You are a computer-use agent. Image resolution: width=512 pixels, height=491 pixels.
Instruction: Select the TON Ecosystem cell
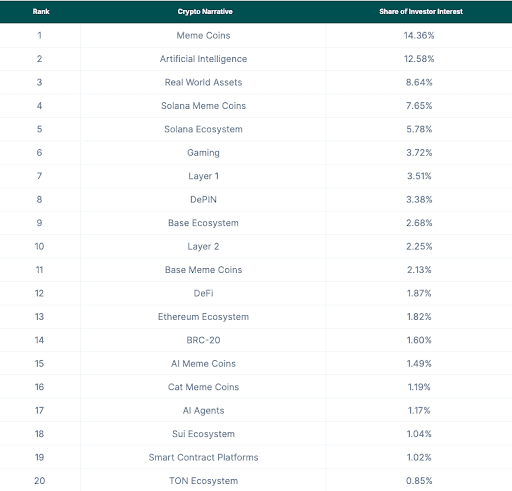[203, 481]
